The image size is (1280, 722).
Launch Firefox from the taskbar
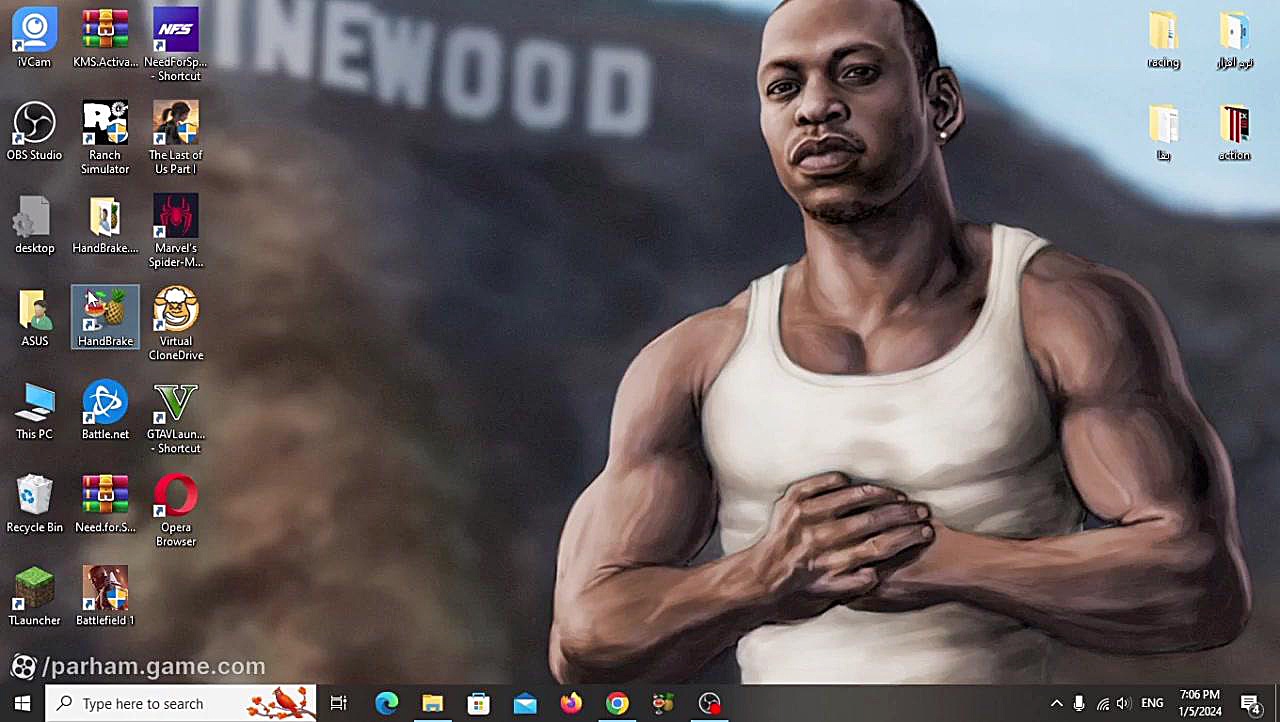point(571,703)
